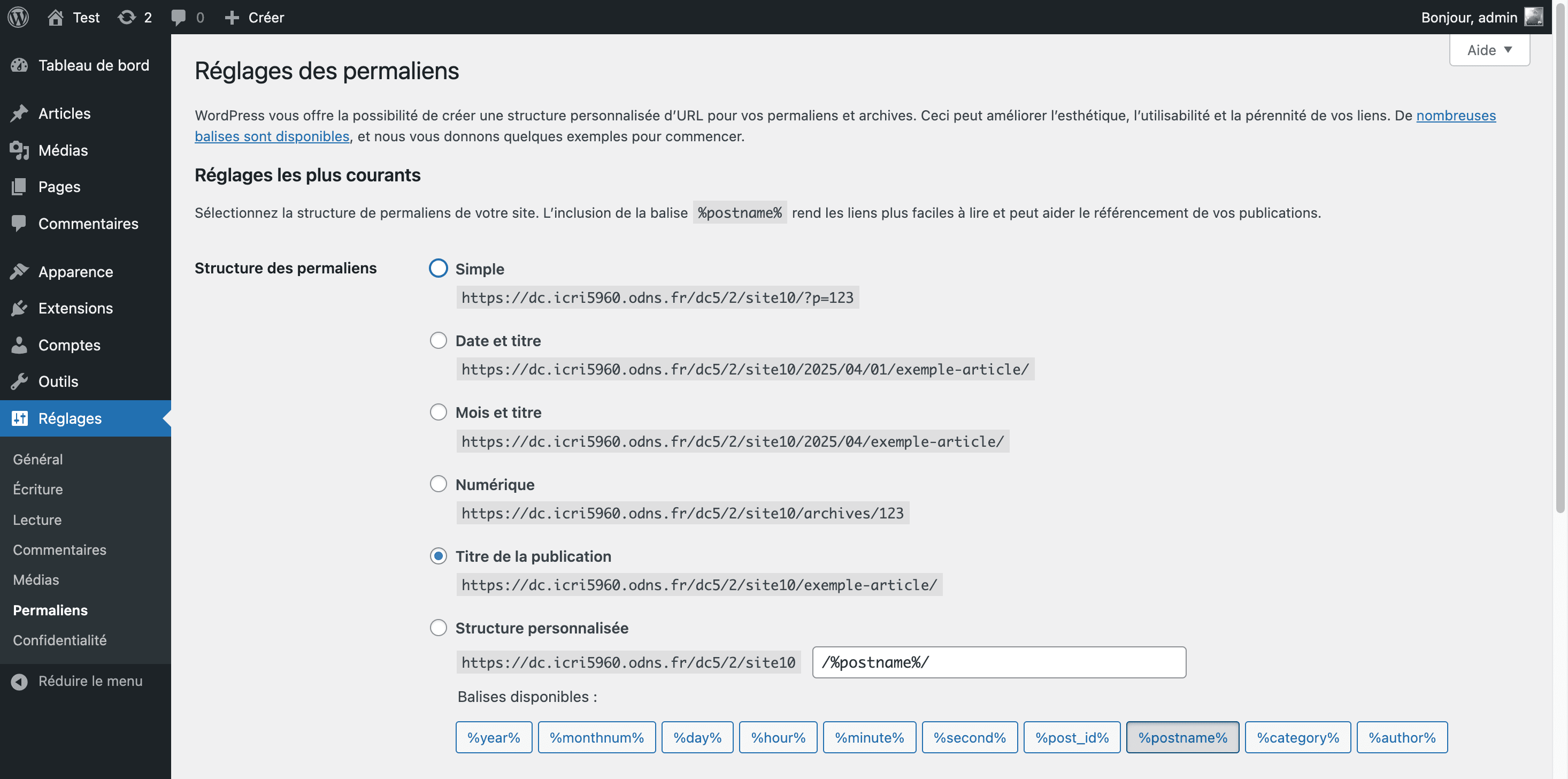The width and height of the screenshot is (1568, 779).
Task: Insert the %category% tag button
Action: click(1298, 737)
